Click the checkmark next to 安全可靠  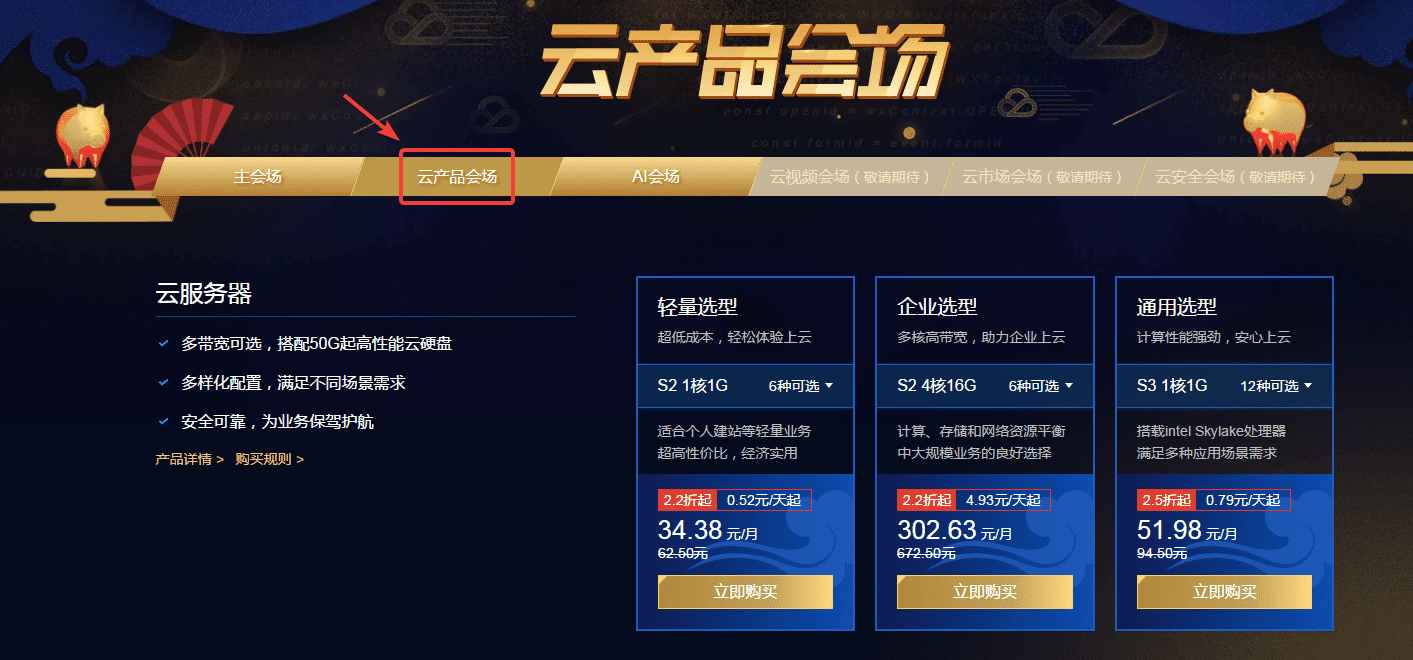click(163, 422)
